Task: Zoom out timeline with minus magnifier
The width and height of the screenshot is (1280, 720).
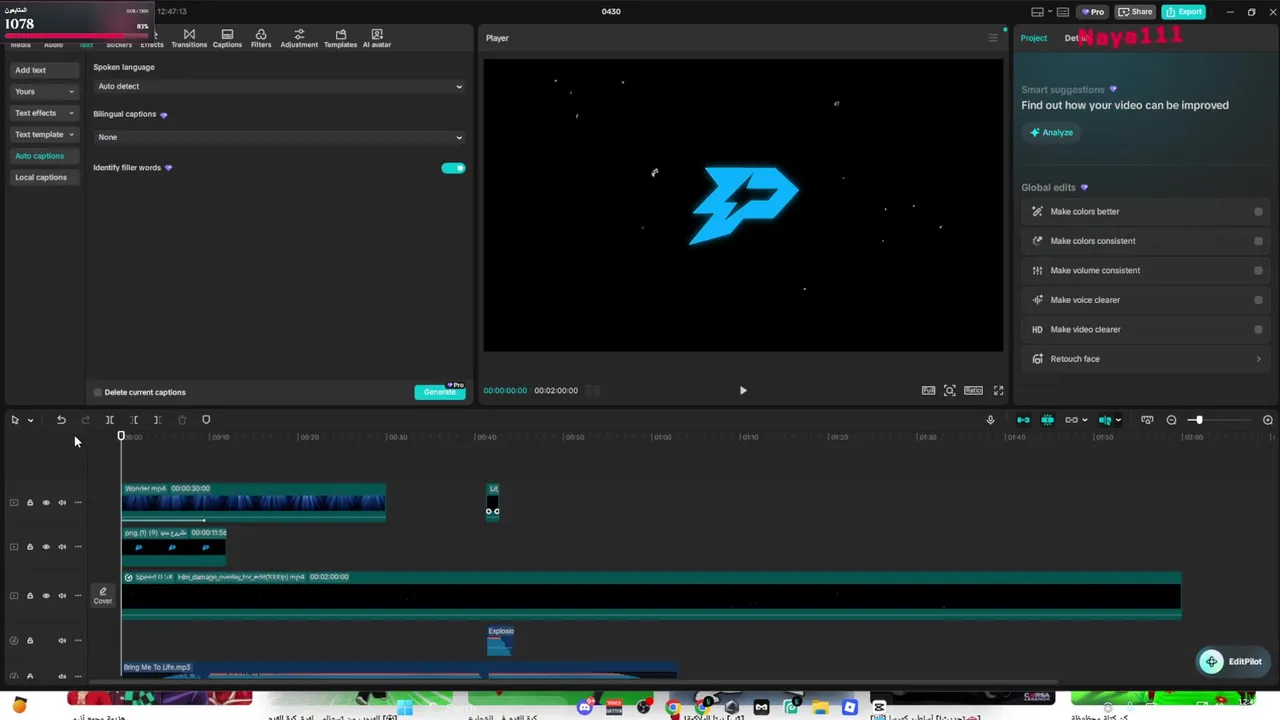Action: point(1171,420)
